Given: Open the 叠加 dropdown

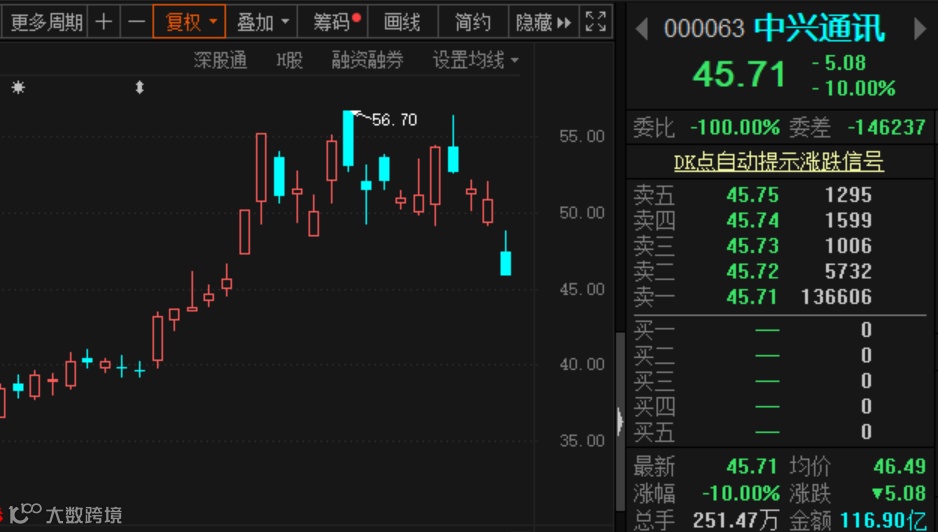Looking at the screenshot, I should (x=262, y=22).
